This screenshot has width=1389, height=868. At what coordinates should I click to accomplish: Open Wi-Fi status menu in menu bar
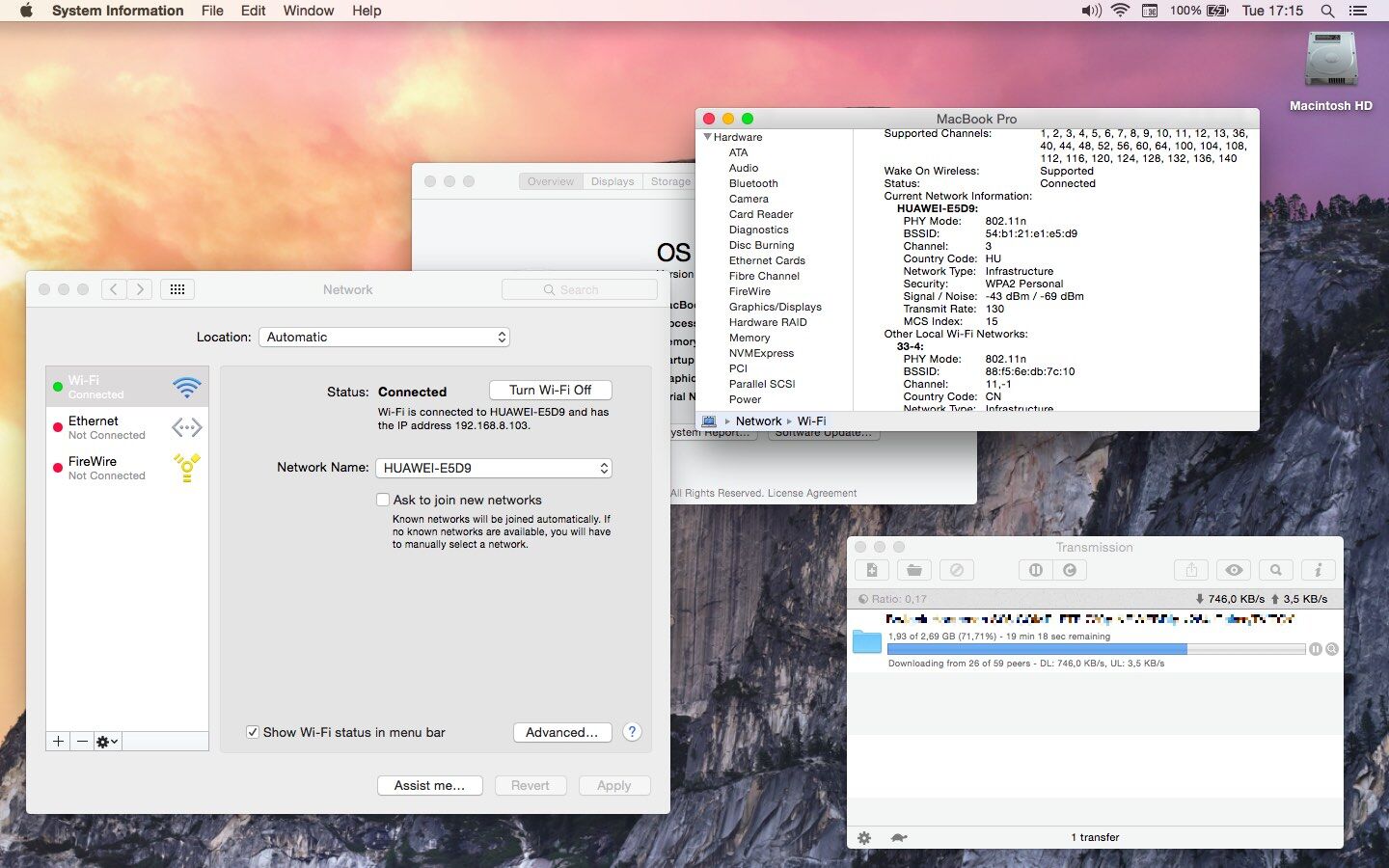pyautogui.click(x=1120, y=11)
